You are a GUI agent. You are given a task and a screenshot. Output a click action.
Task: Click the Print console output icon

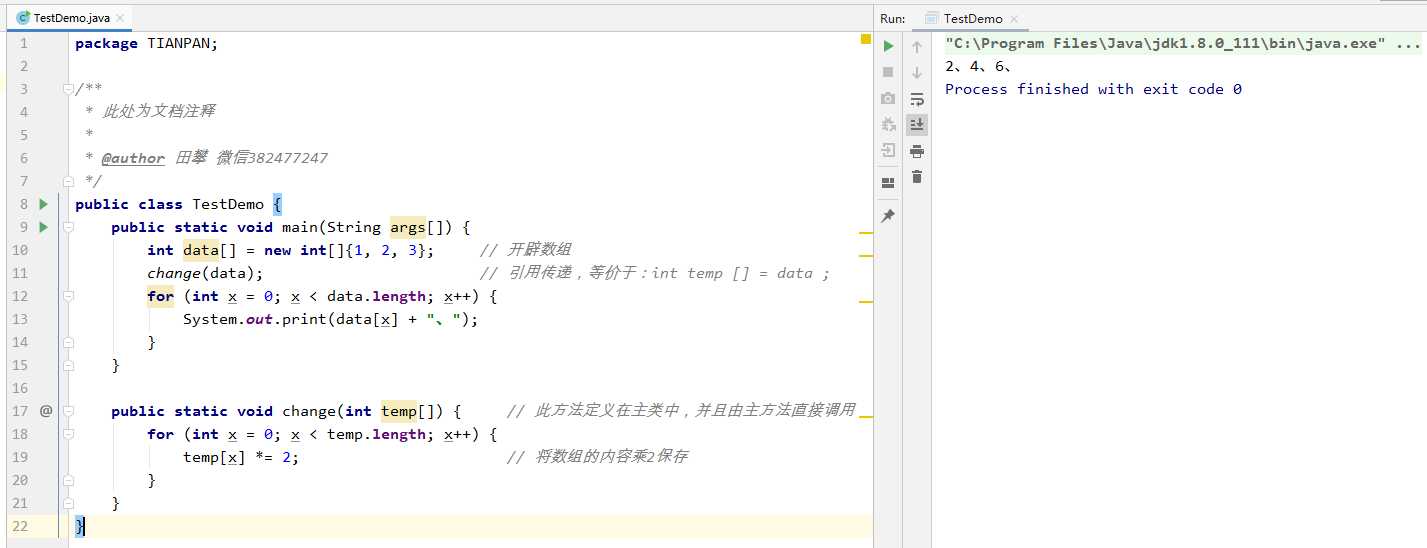pos(917,151)
